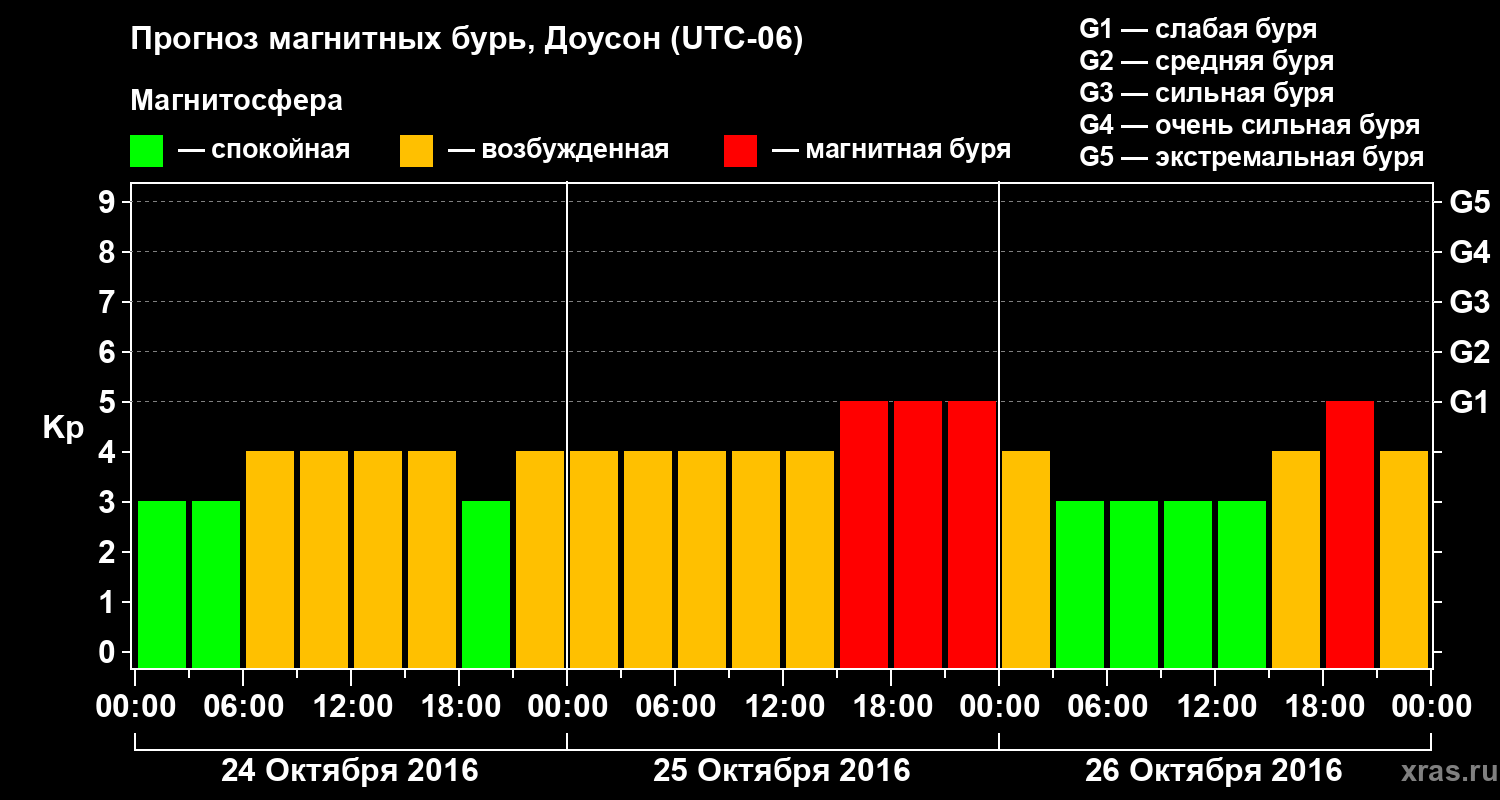Click the yellow bar for 24 October 21:00–00:00
The image size is (1500, 800).
[540, 559]
